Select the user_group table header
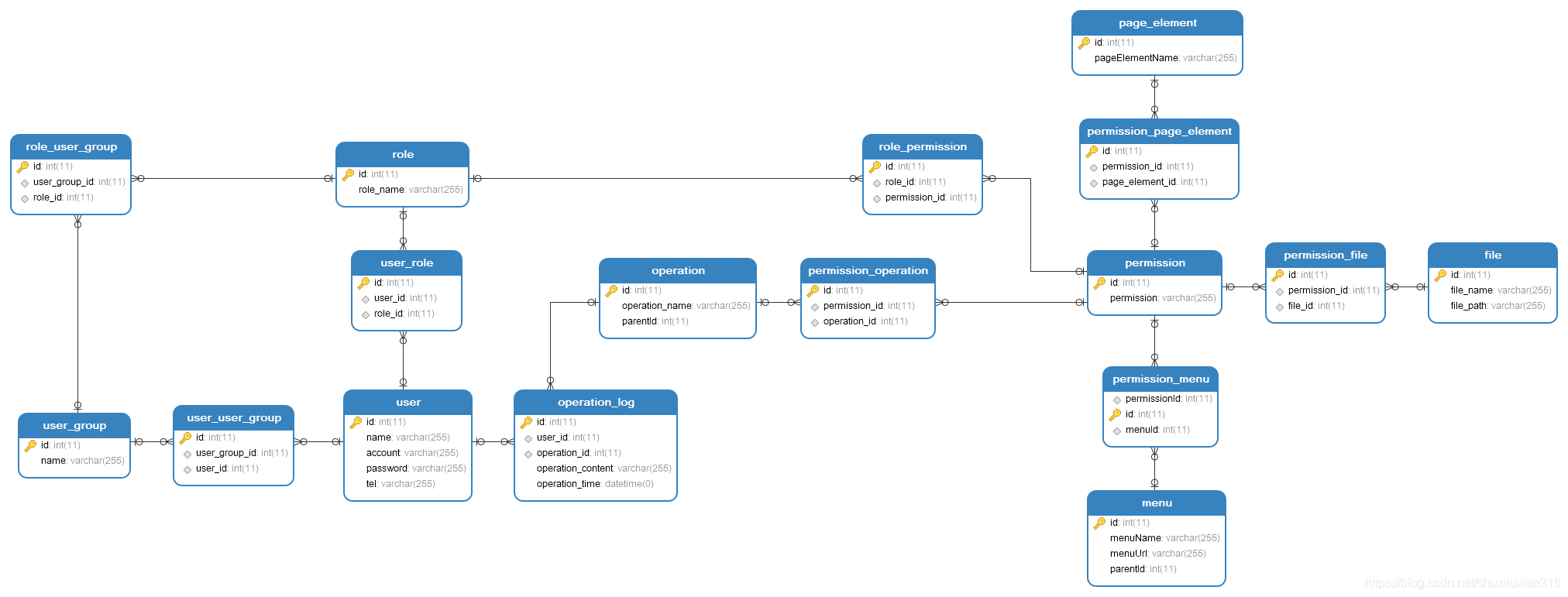This screenshot has height=597, width=1568. click(x=74, y=426)
